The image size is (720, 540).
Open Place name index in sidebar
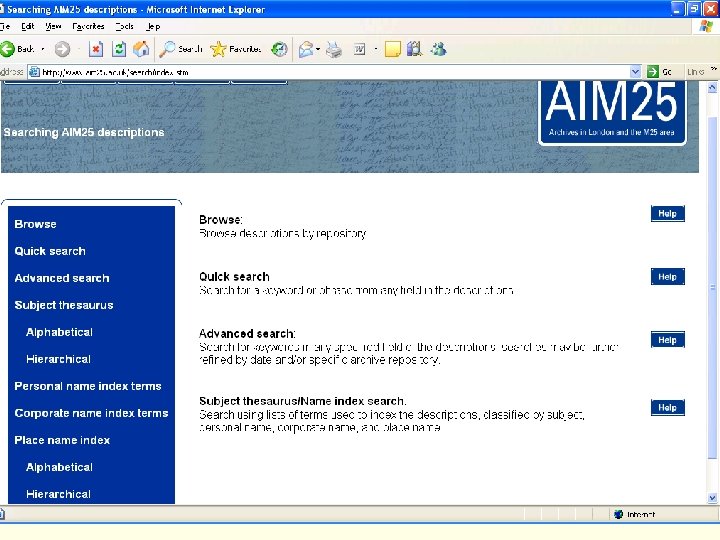[62, 440]
